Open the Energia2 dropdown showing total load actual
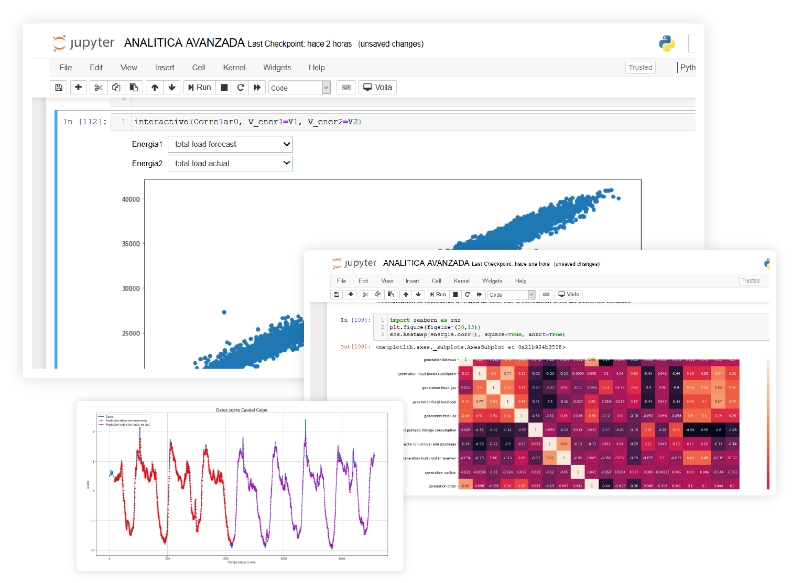The height and width of the screenshot is (583, 792). [x=230, y=163]
